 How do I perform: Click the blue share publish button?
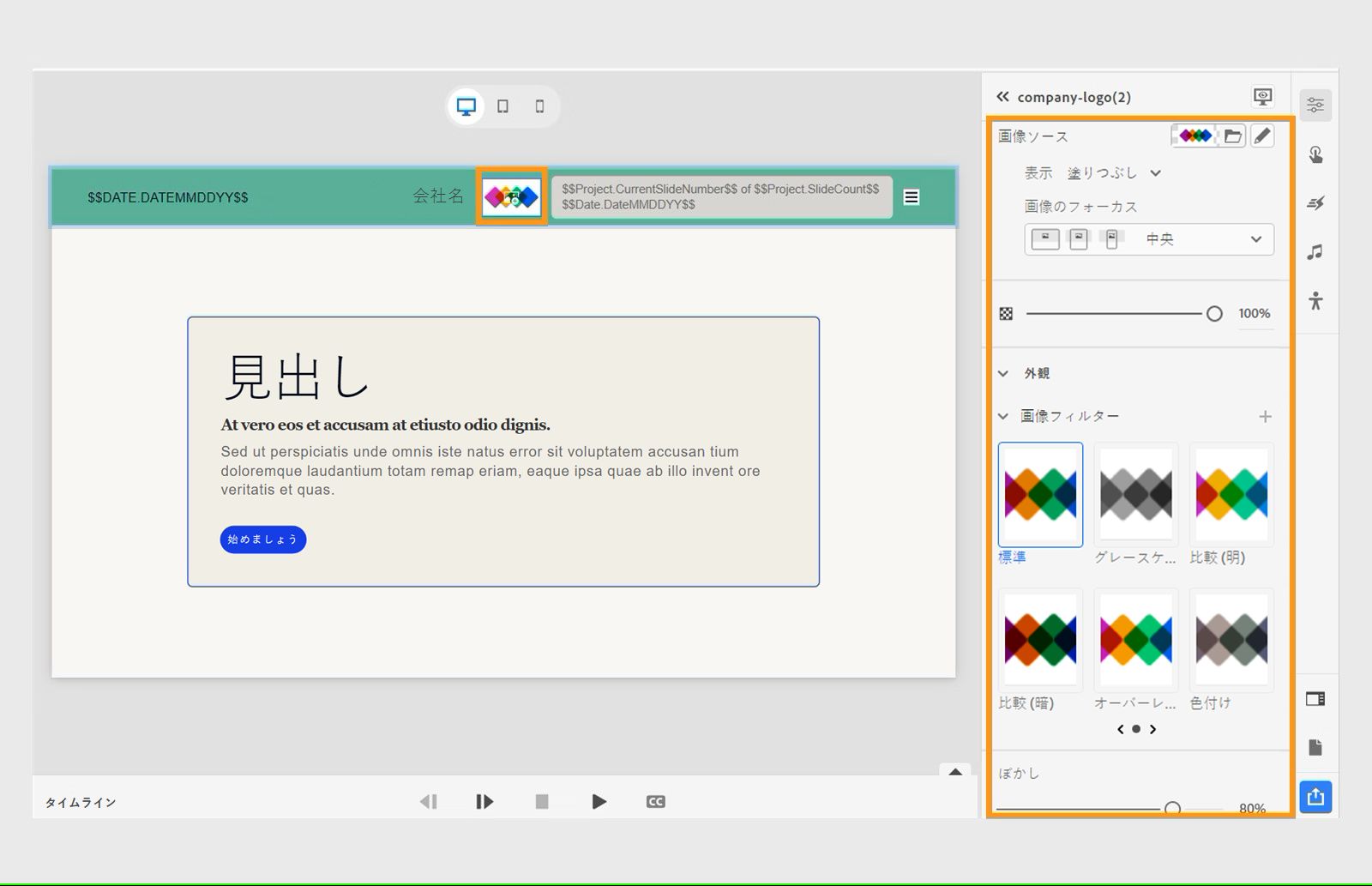pyautogui.click(x=1315, y=798)
